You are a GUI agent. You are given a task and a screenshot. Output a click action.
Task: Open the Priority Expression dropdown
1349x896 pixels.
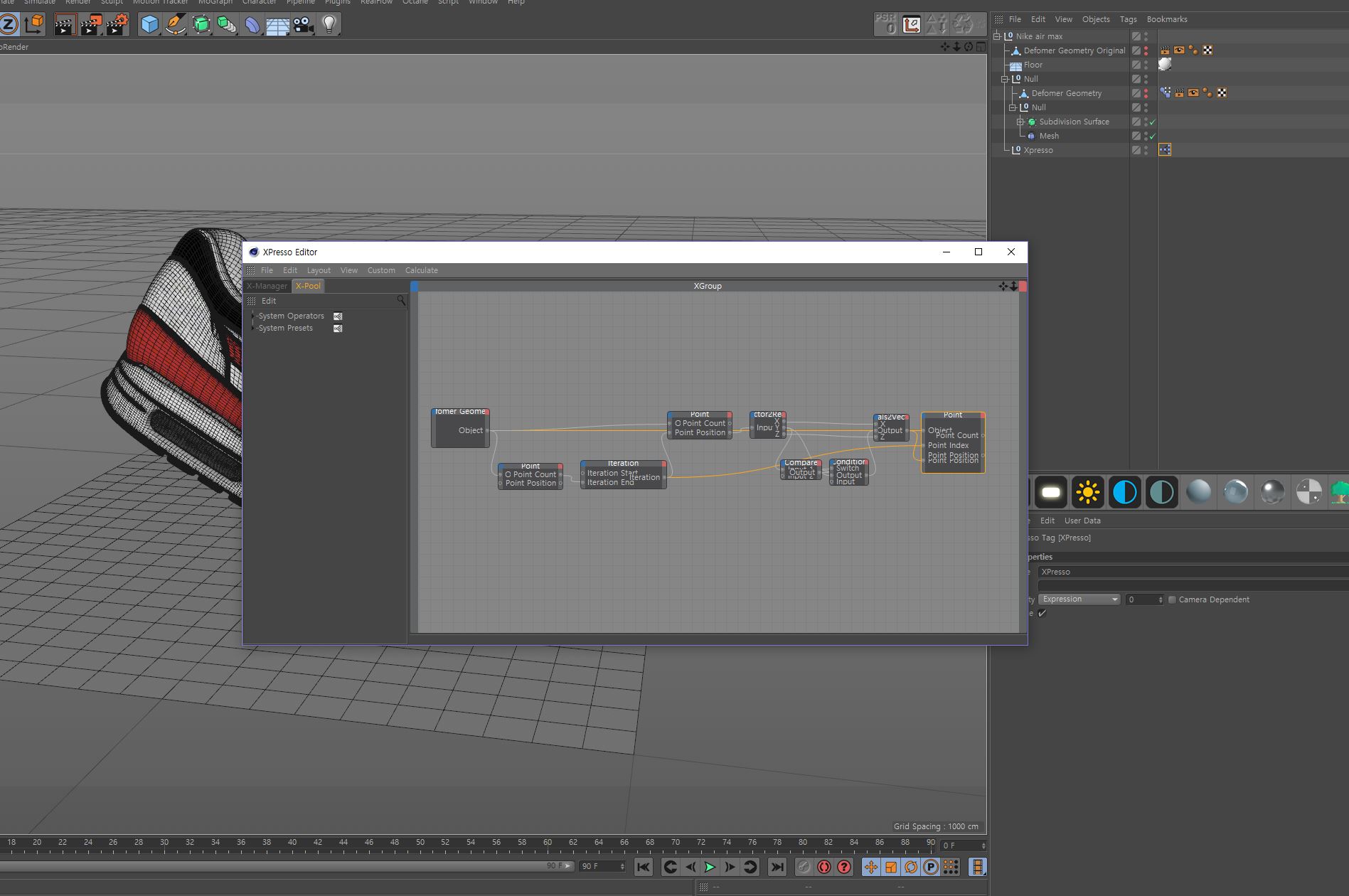pyautogui.click(x=1079, y=599)
